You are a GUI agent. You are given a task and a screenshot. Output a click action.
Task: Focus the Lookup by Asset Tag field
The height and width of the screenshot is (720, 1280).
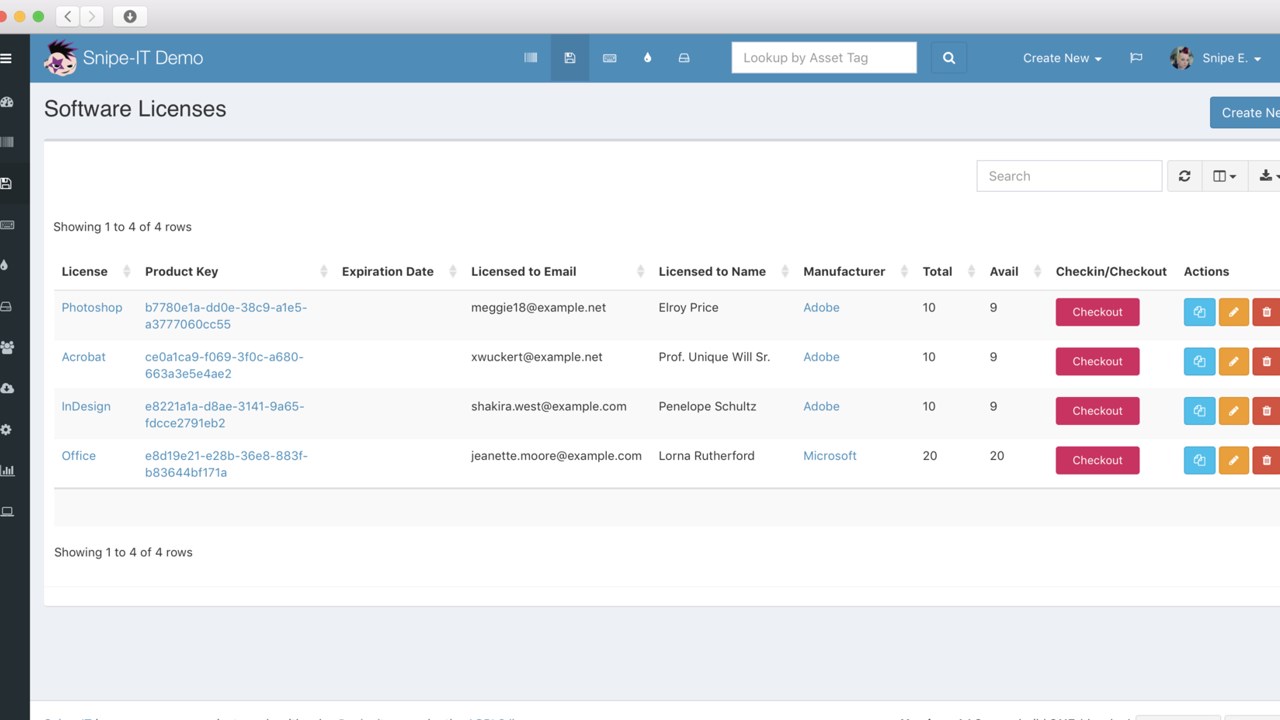[x=824, y=58]
